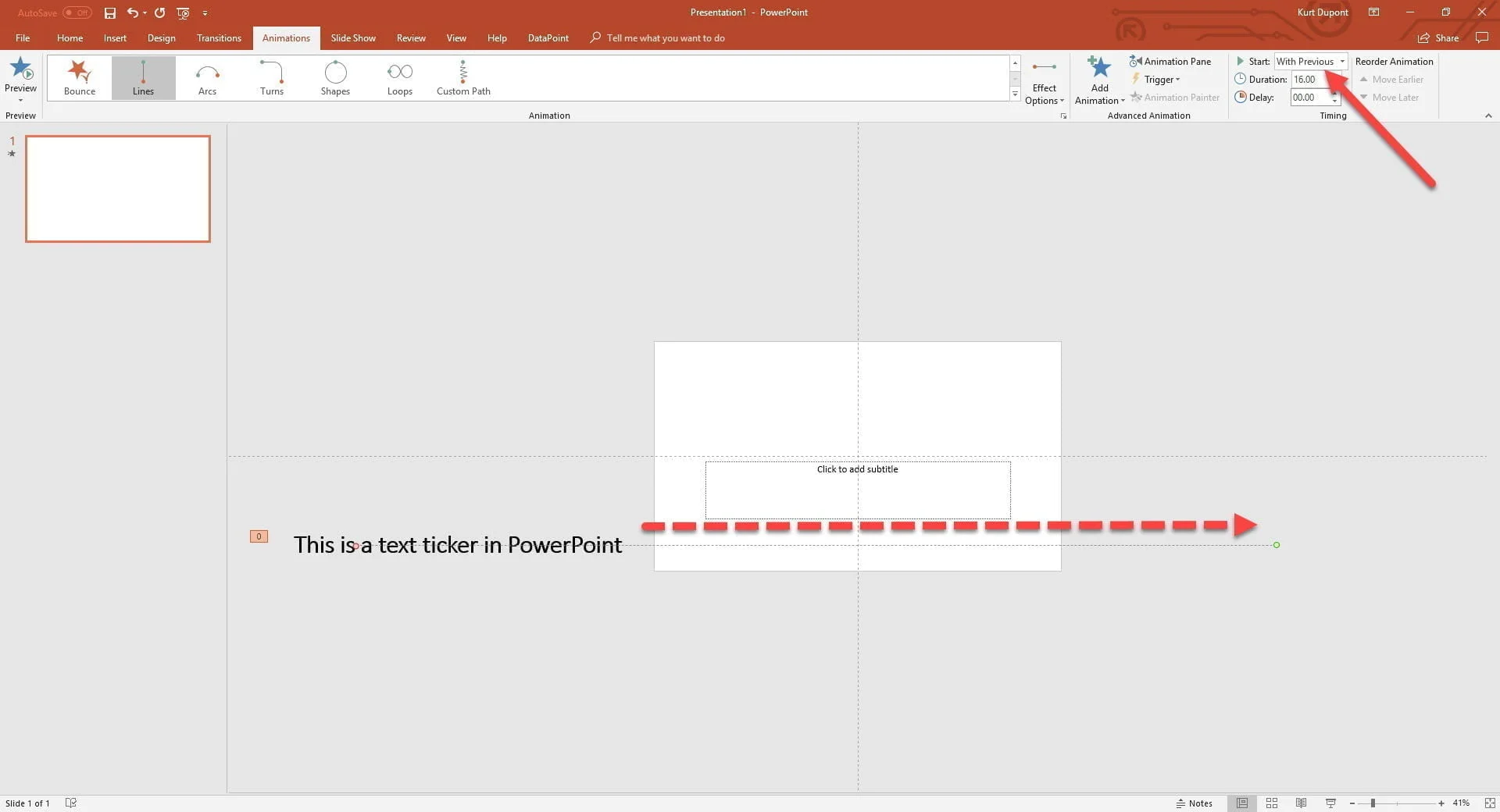The width and height of the screenshot is (1500, 812).
Task: Apply the Loops motion path
Action: (399, 78)
